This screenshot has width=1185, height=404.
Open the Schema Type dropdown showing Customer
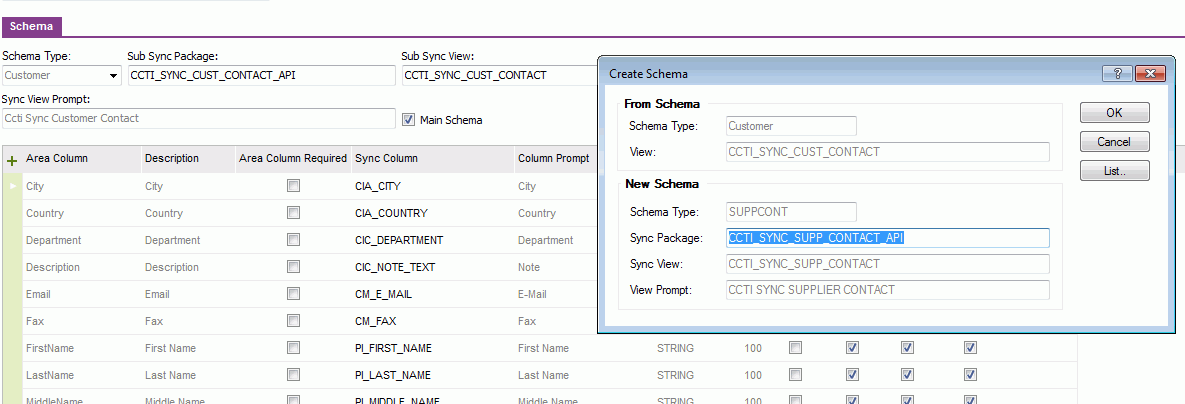point(114,76)
